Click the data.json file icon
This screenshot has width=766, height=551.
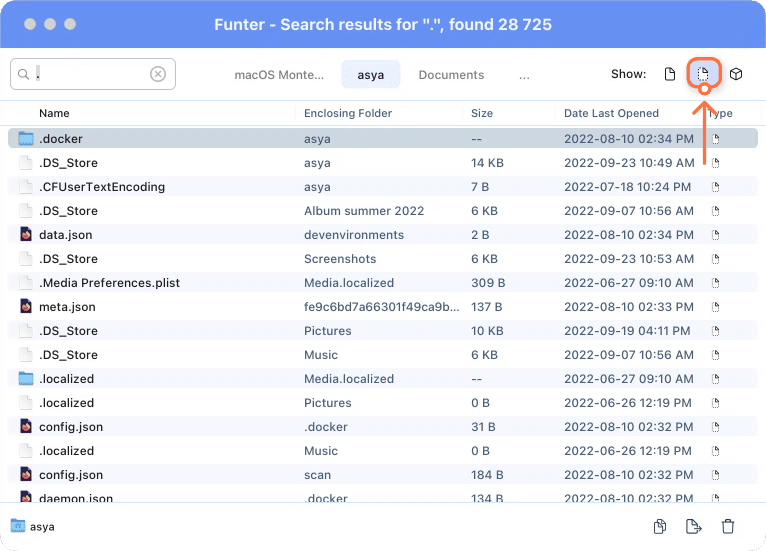[26, 234]
